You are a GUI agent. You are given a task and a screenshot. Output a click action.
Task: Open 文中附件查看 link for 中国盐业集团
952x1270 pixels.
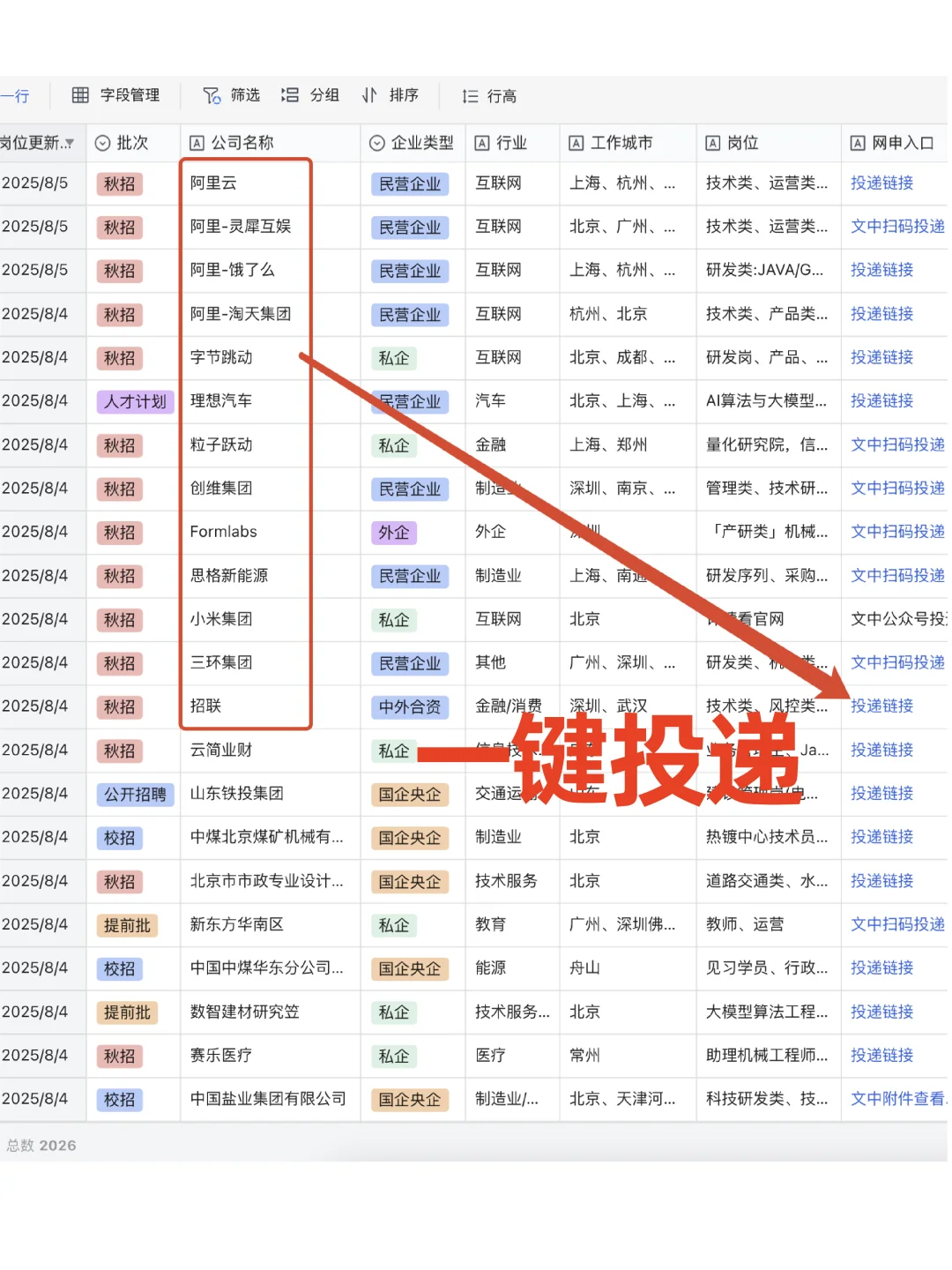(897, 1099)
